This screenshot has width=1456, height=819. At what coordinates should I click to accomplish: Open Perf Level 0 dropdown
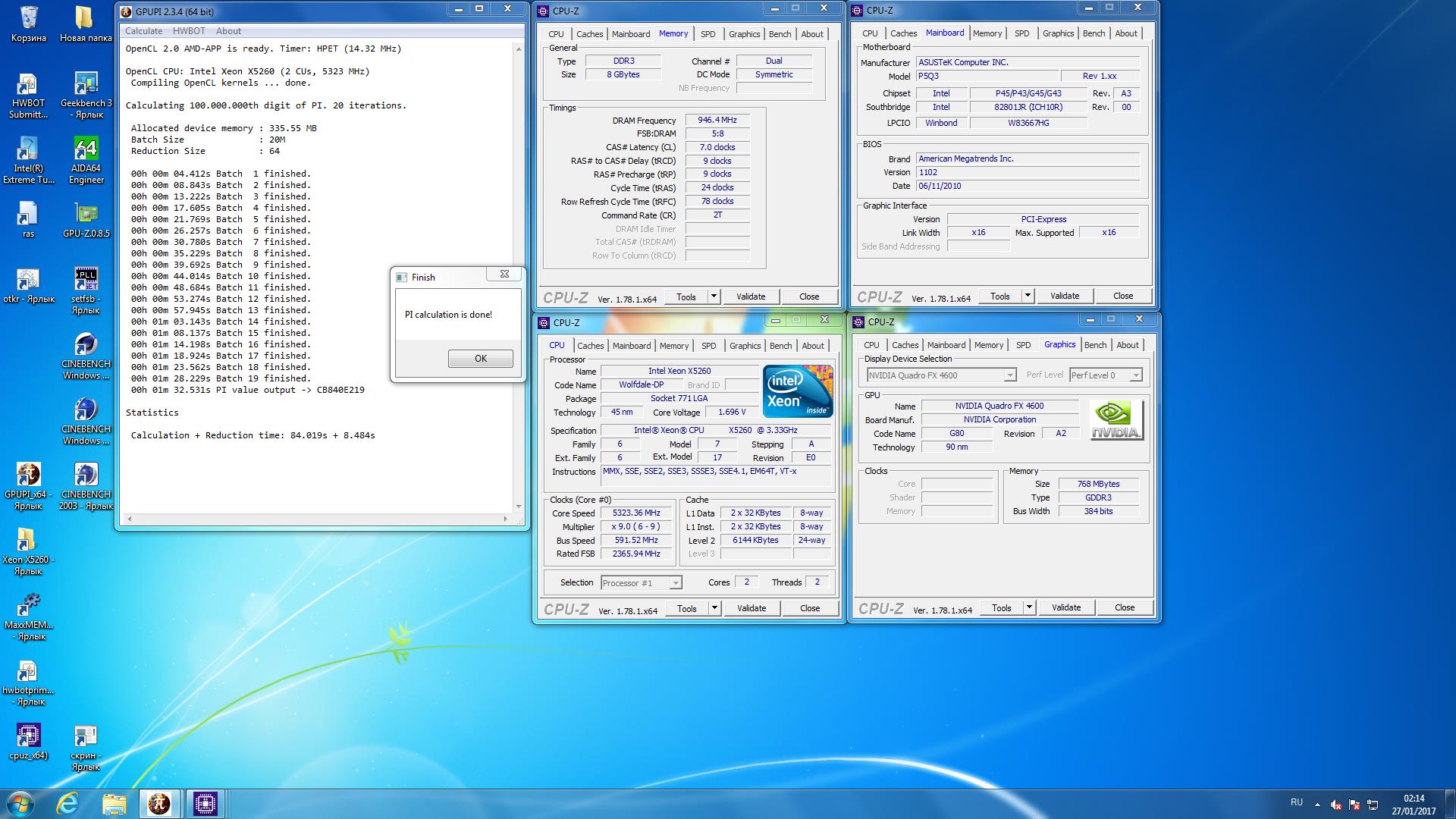(x=1106, y=375)
